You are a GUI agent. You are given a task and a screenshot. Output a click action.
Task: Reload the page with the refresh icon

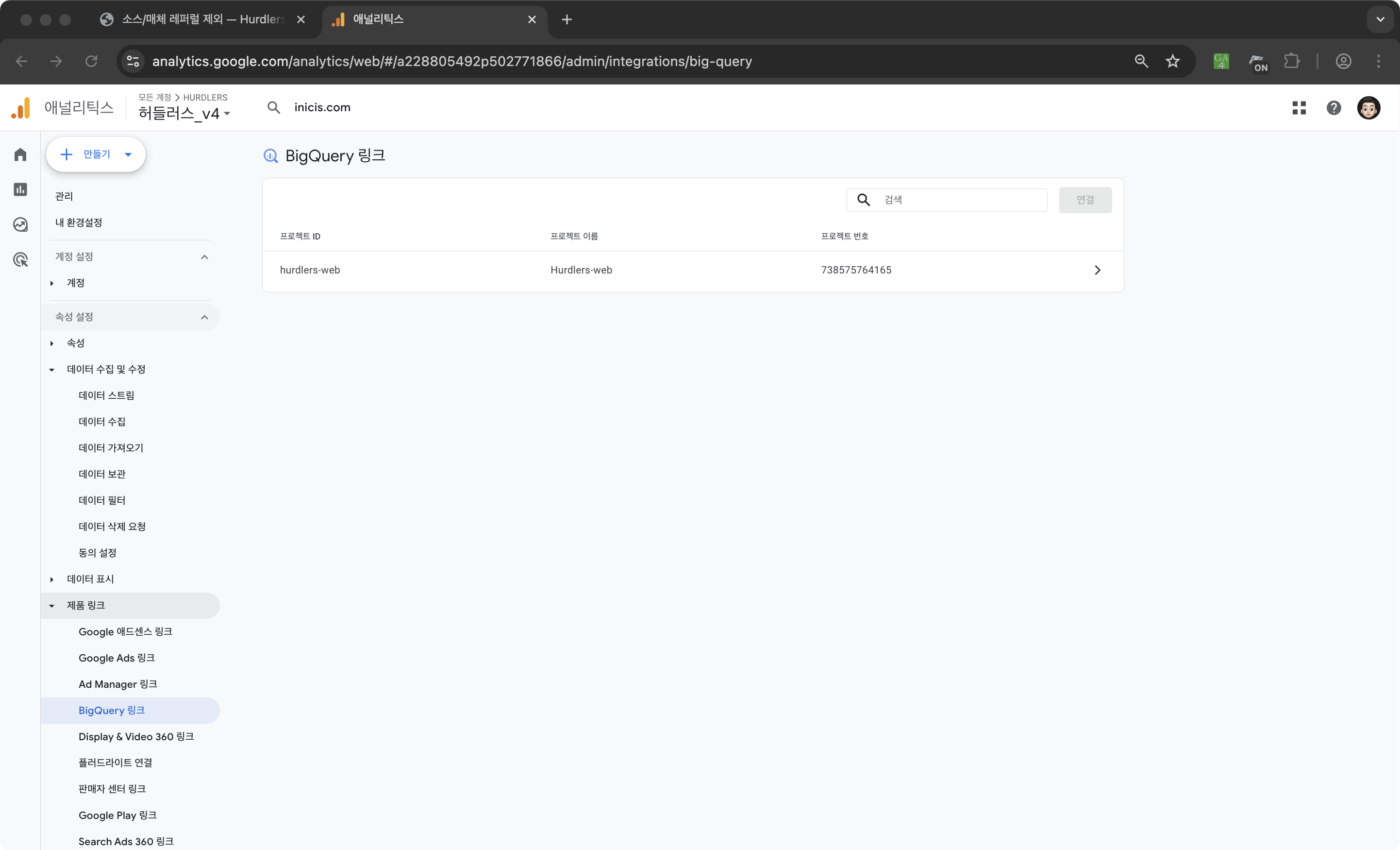[91, 61]
